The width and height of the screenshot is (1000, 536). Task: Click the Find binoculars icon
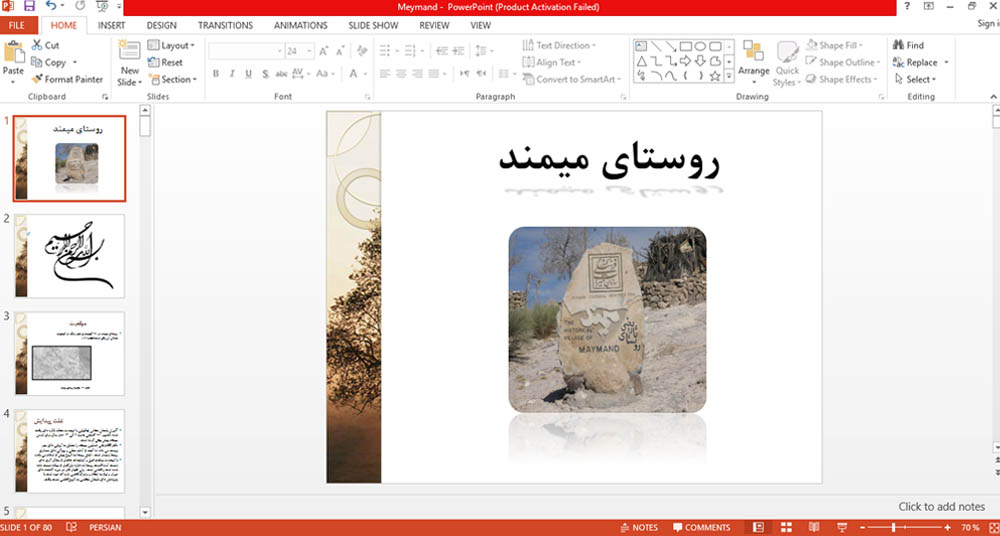pos(898,45)
